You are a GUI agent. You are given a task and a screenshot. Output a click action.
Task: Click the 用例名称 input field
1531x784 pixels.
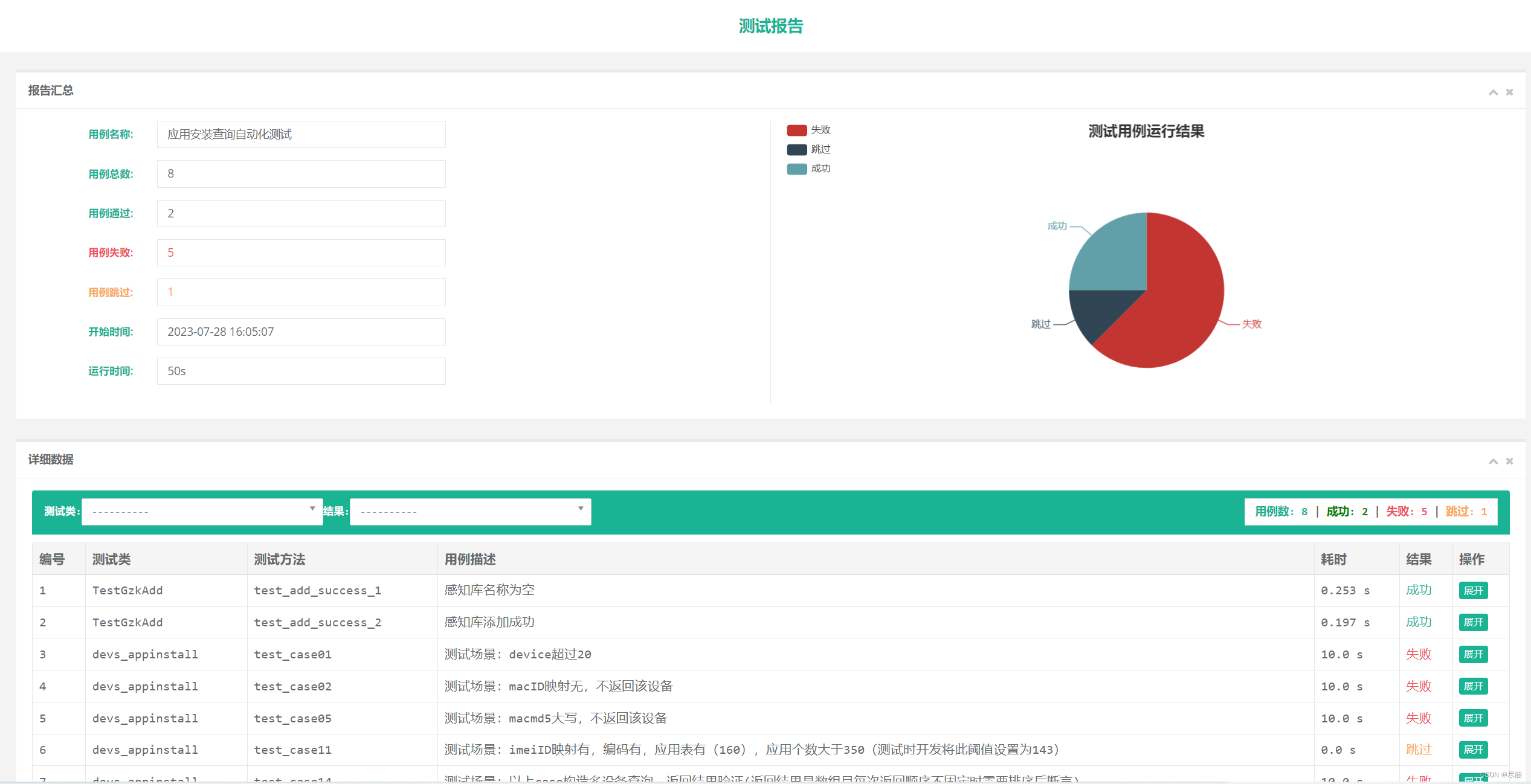pyautogui.click(x=301, y=134)
